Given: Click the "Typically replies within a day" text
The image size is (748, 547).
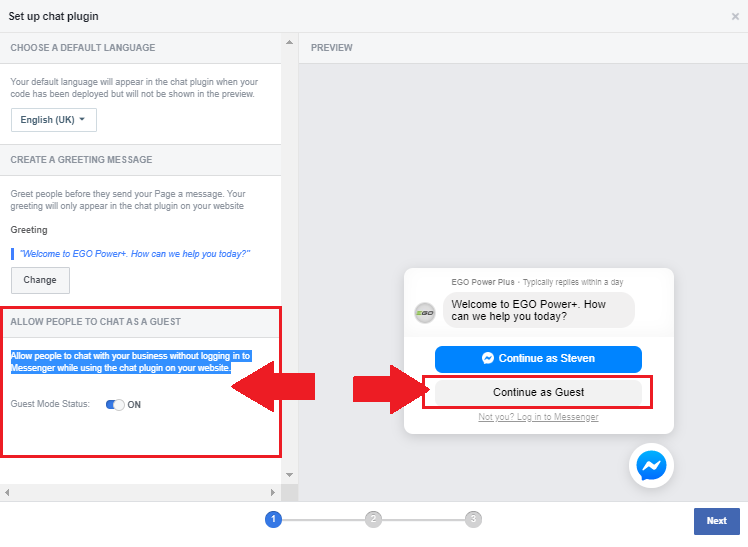Looking at the screenshot, I should (573, 282).
